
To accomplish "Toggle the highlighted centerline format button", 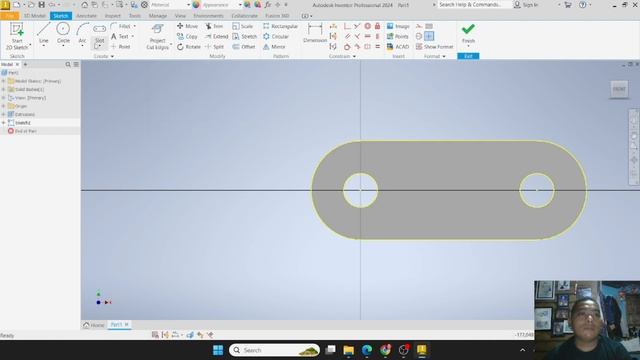I will pos(429,36).
